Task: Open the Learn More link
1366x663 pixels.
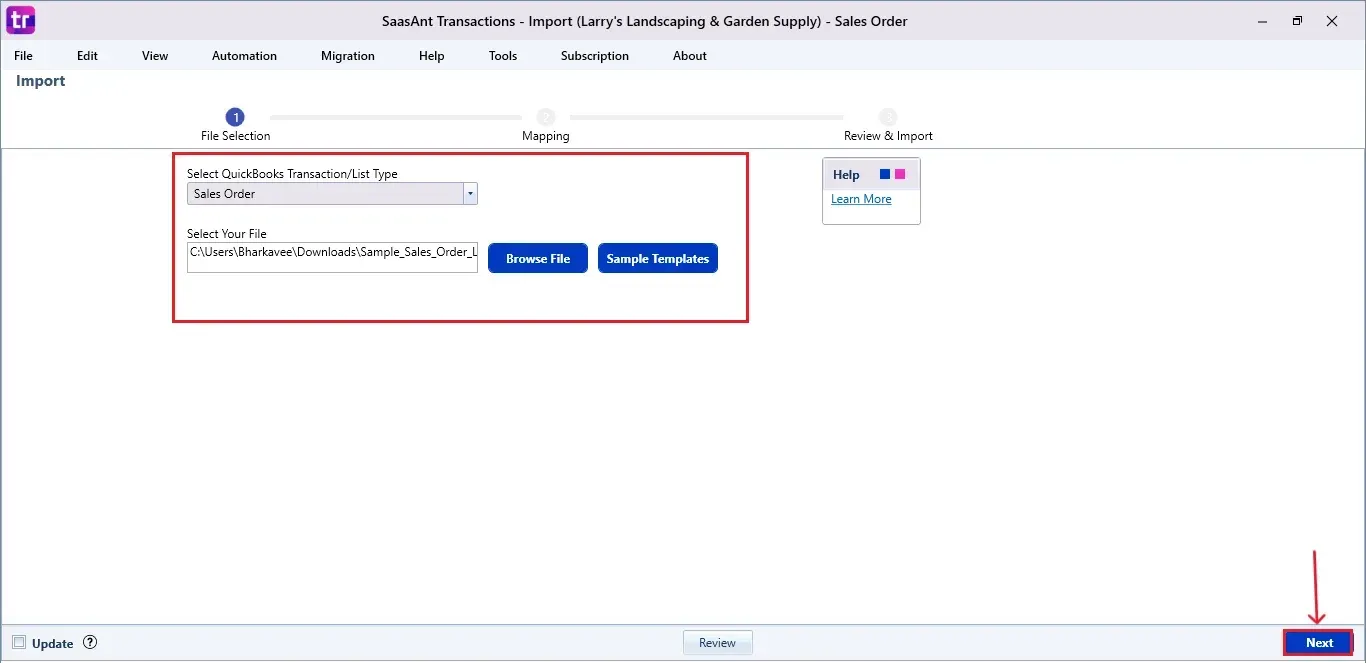Action: pos(861,199)
